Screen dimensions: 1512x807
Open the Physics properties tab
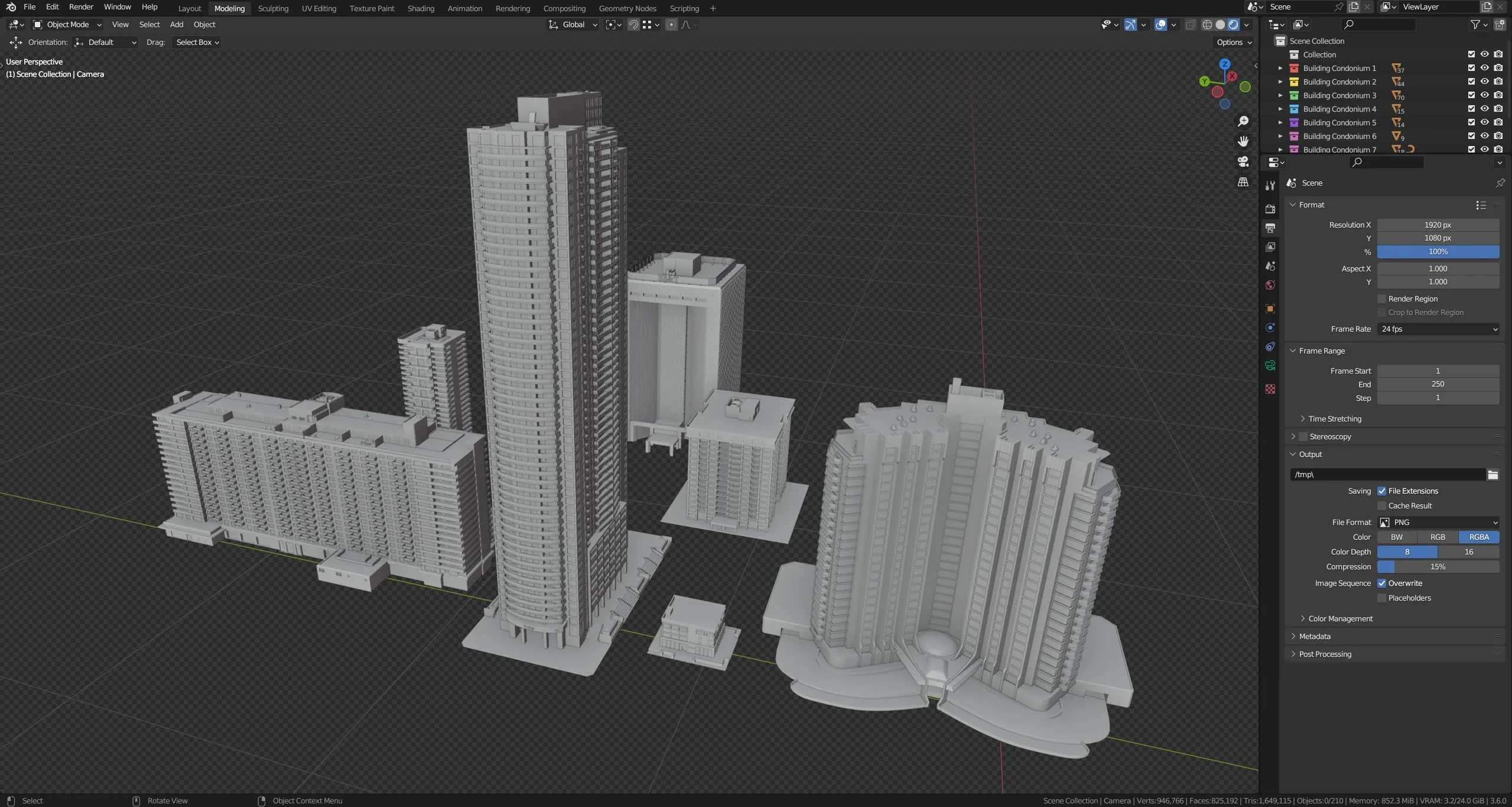1270,328
